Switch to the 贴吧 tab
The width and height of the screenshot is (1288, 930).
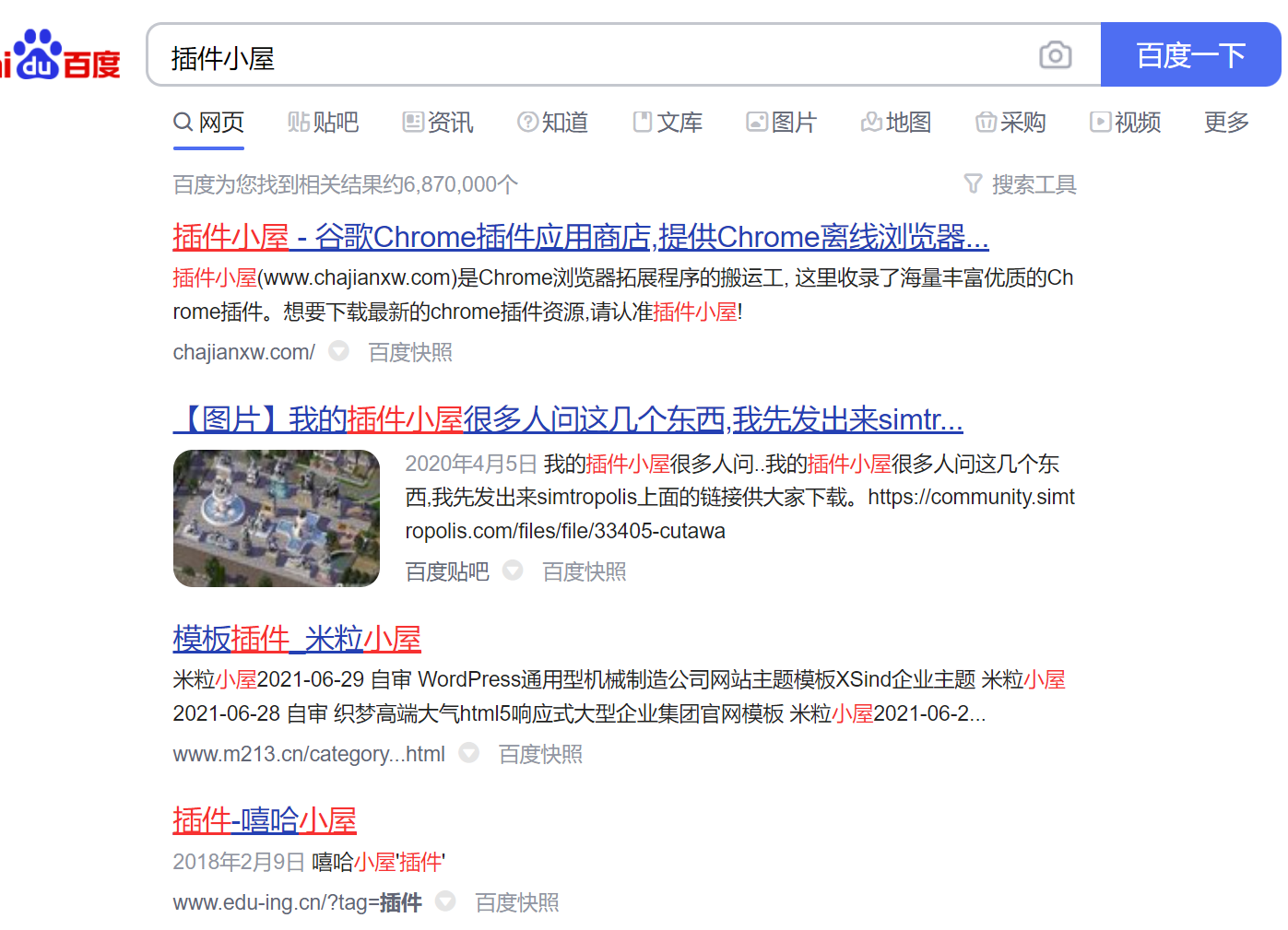(323, 122)
